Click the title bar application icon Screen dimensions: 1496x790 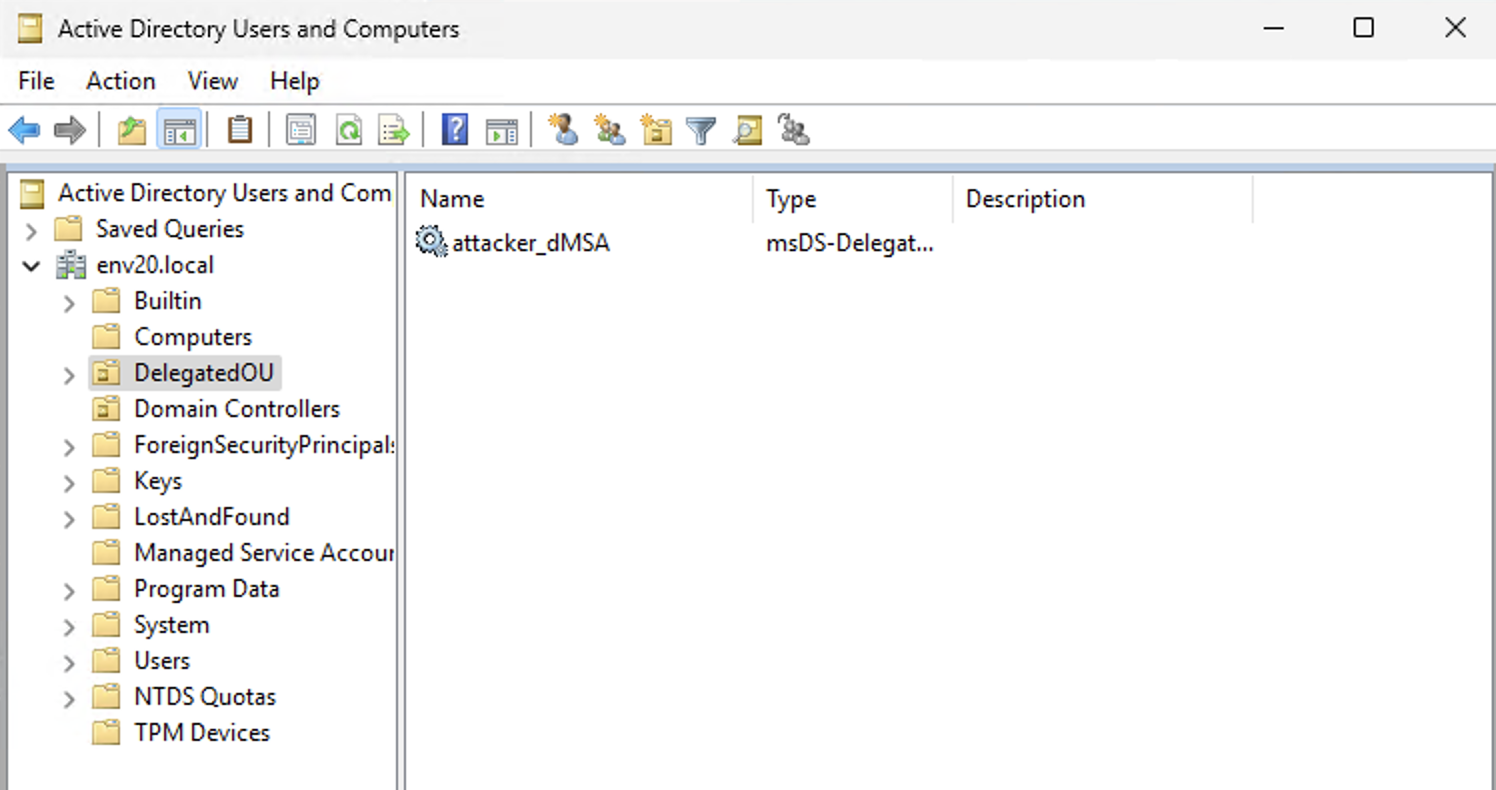tap(30, 29)
